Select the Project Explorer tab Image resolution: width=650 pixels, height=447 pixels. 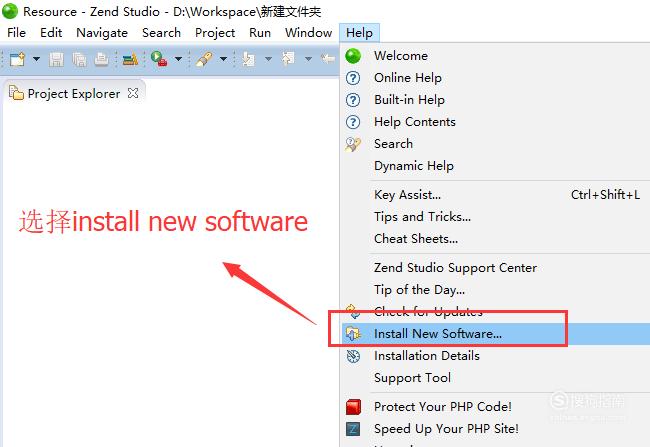pos(74,94)
